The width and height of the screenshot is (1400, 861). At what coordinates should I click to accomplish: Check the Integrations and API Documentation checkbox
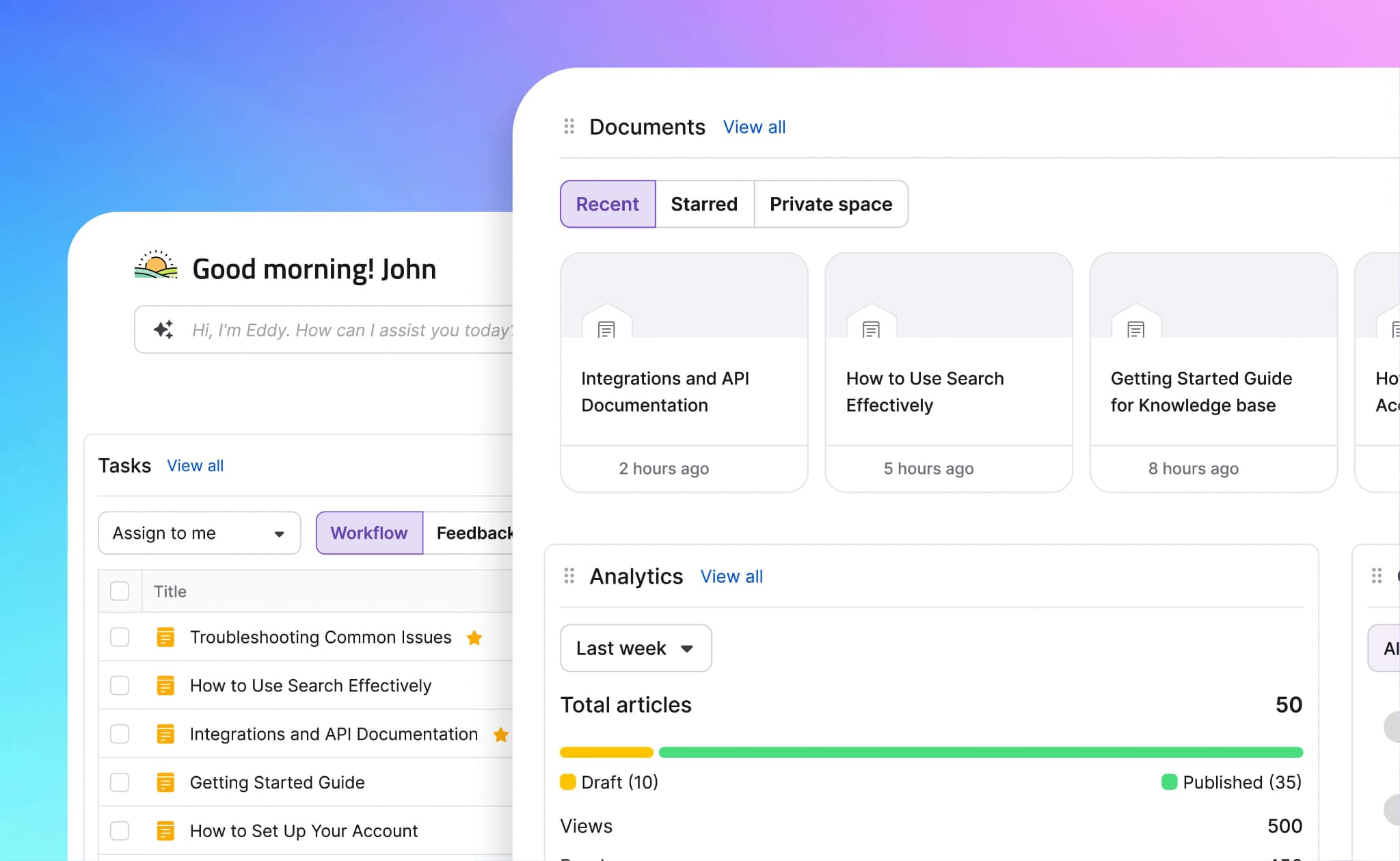(x=120, y=734)
